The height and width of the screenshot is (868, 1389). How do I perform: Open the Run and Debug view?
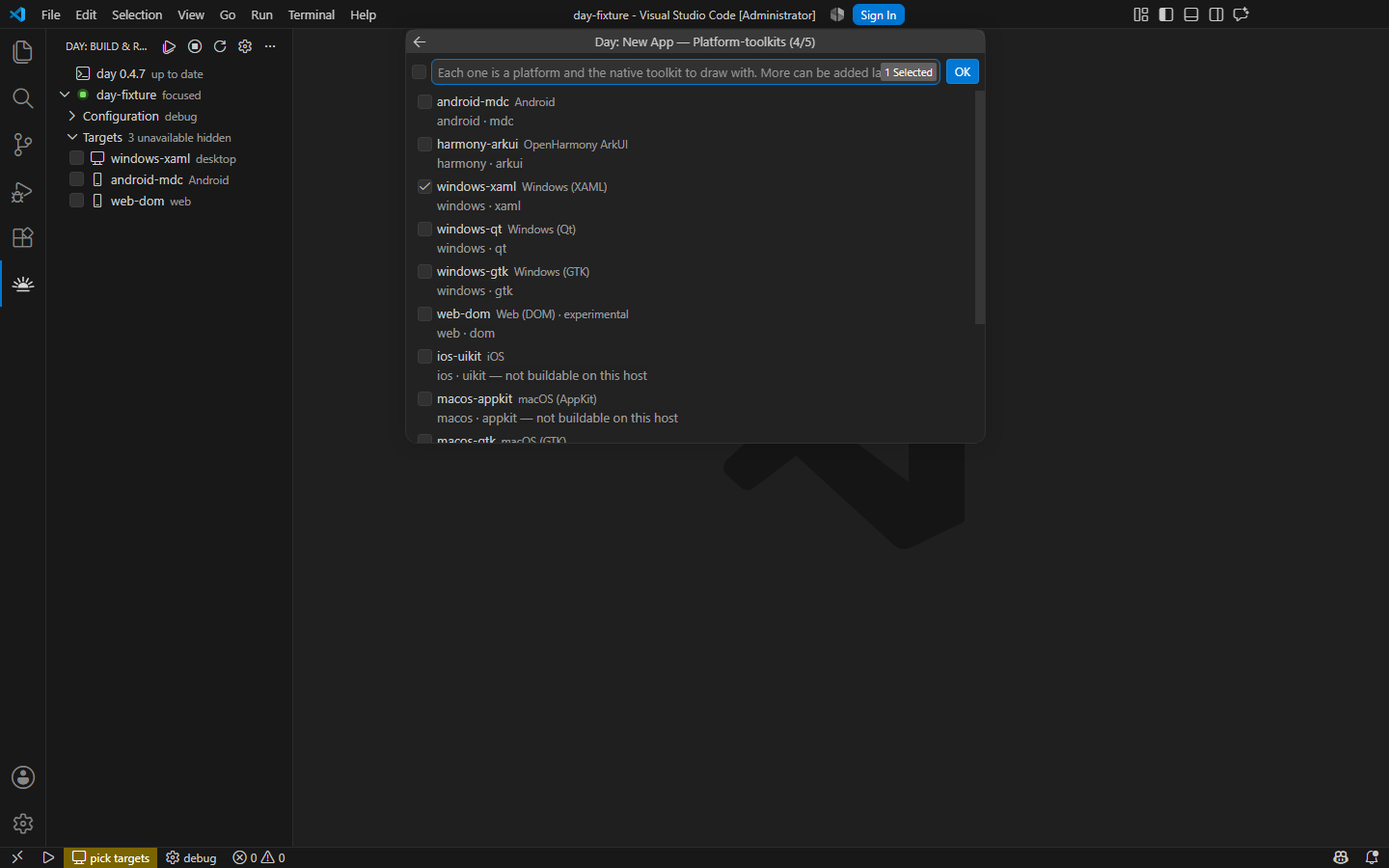22,191
